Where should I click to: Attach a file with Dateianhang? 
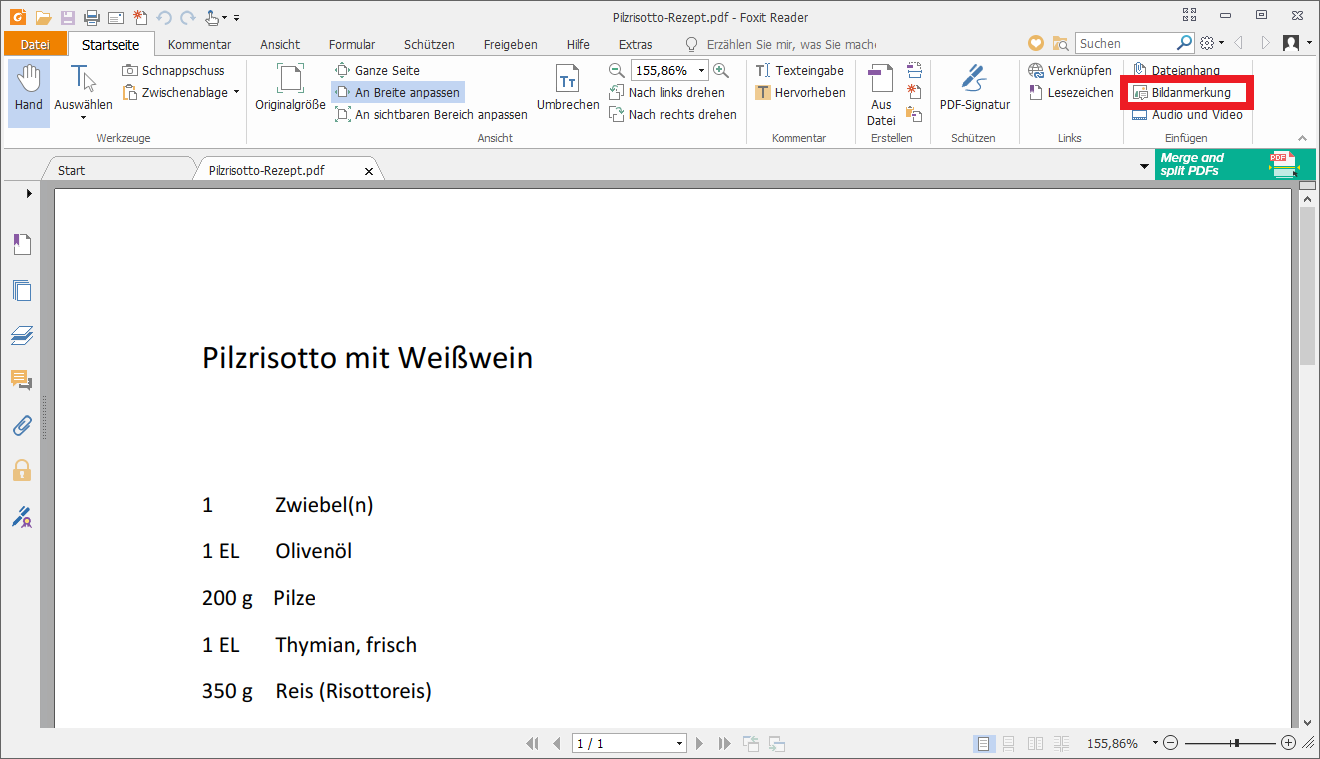point(1176,71)
